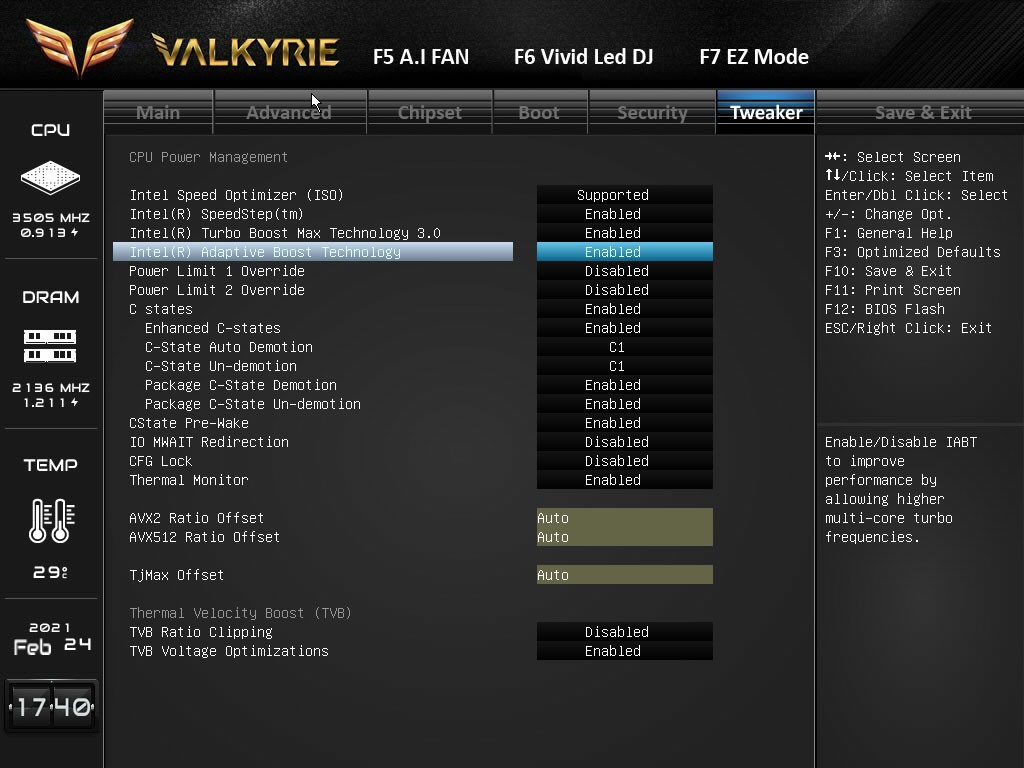Select TVB Voltage Optimizations label
Screen dimensions: 1024x768
[229, 651]
